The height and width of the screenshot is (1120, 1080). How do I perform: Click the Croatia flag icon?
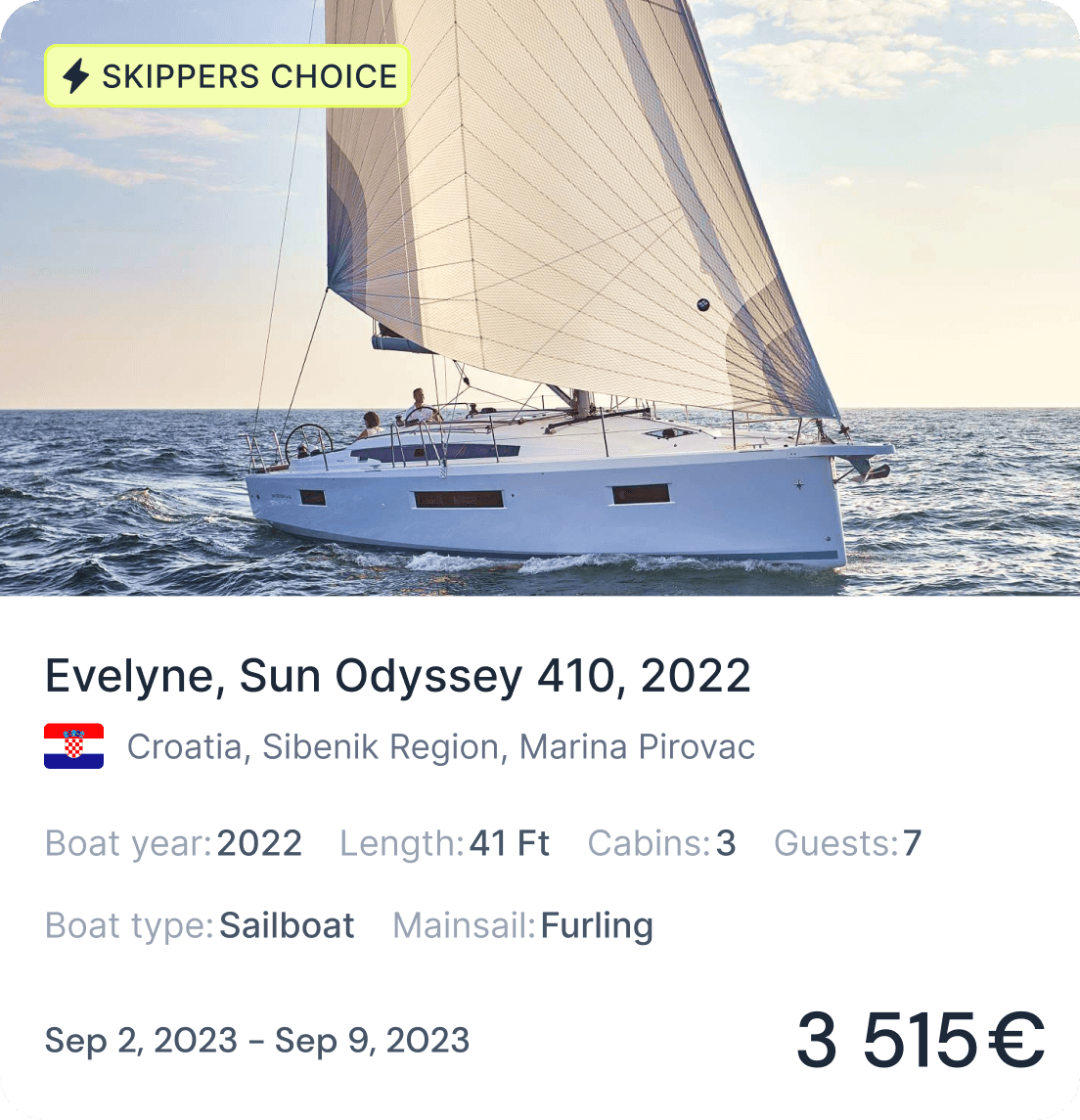73,746
